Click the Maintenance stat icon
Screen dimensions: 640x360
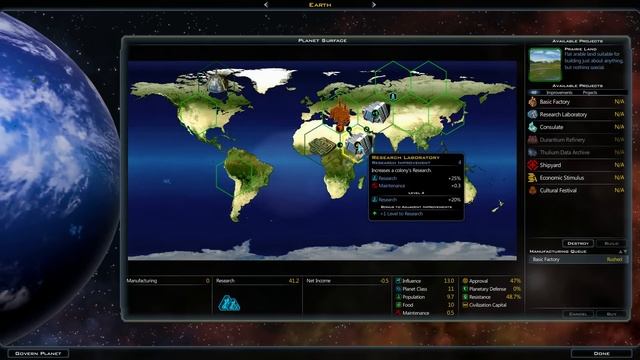pos(398,313)
